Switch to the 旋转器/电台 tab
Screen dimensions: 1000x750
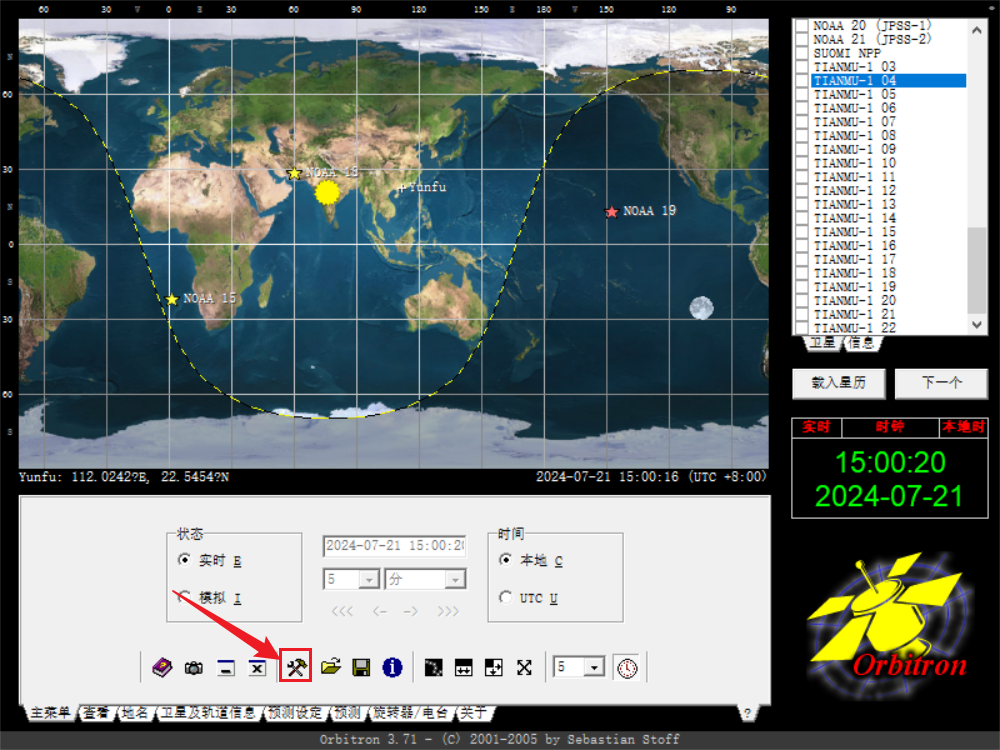[x=410, y=713]
